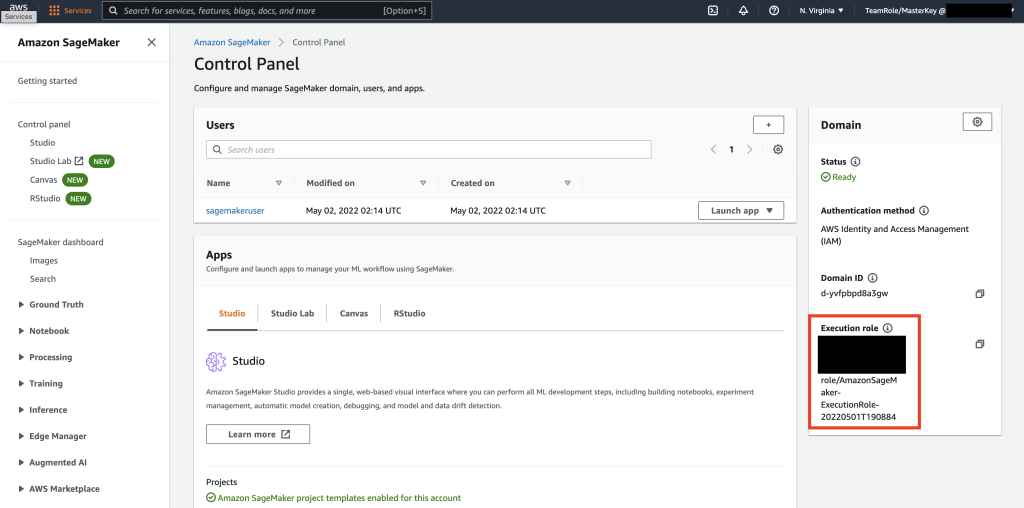Image resolution: width=1024 pixels, height=508 pixels.
Task: Open SageMaker dashboard in sidebar
Action: pyautogui.click(x=61, y=242)
